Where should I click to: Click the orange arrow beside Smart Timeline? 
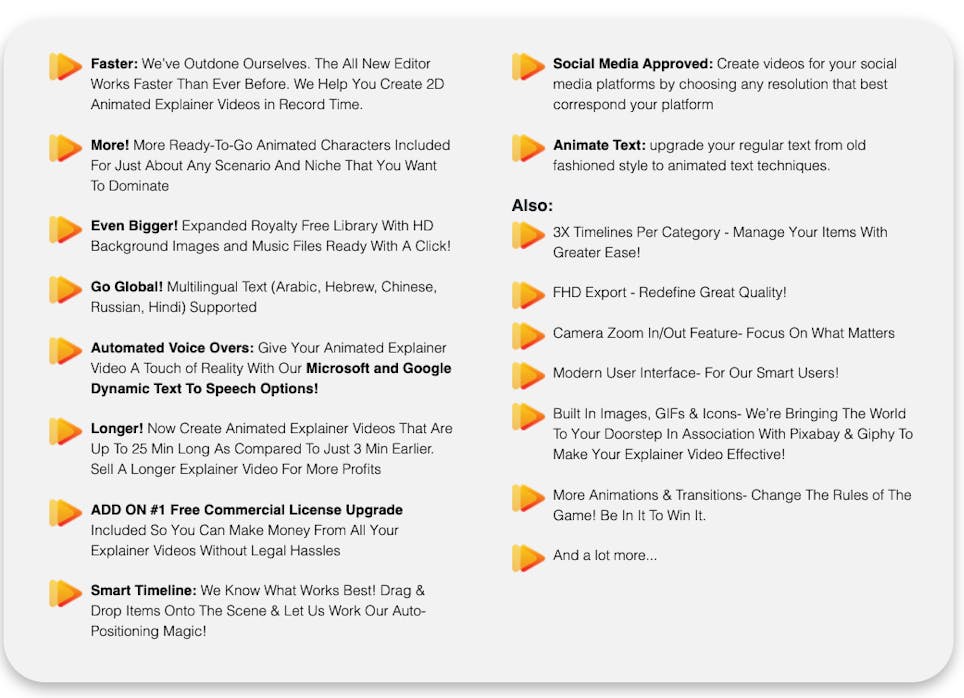coord(66,593)
